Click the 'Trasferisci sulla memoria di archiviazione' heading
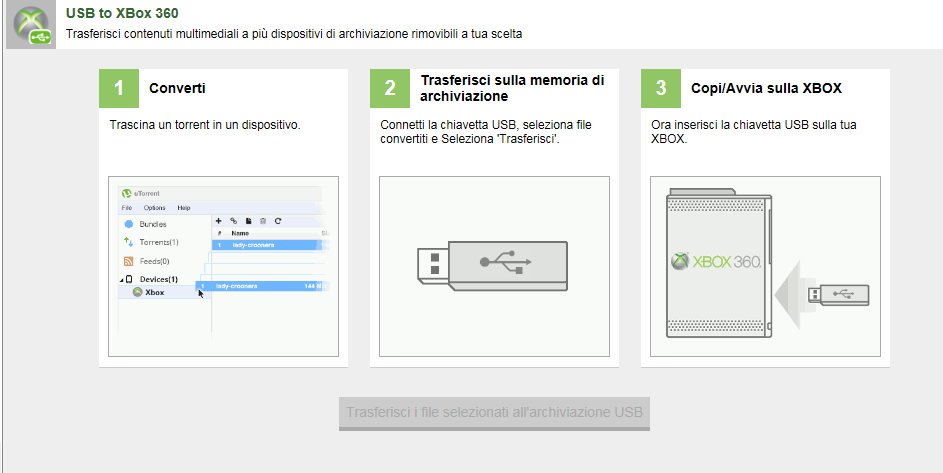943x473 pixels. (x=512, y=88)
